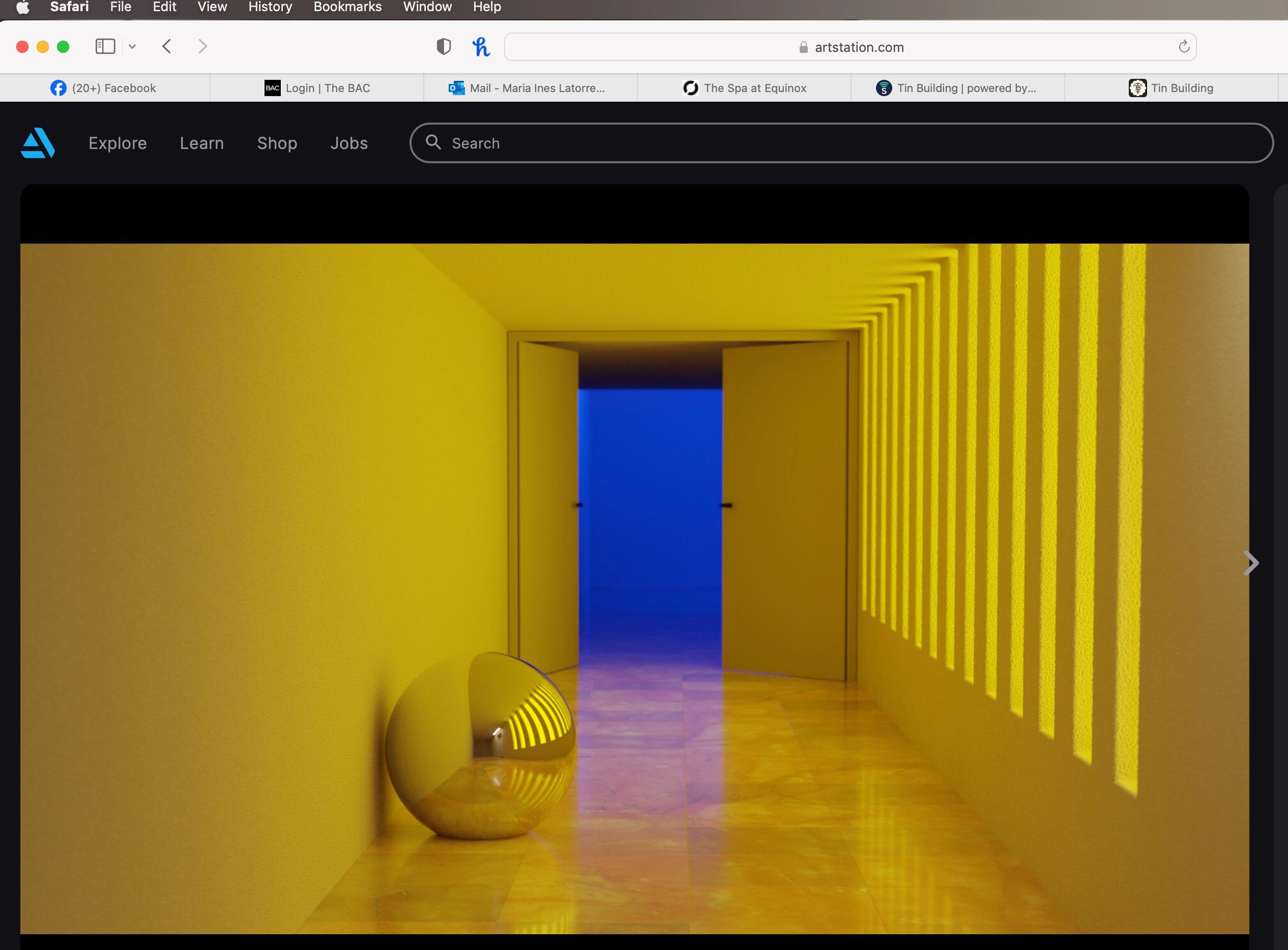Image resolution: width=1288 pixels, height=950 pixels.
Task: Click the ArtStation logo icon
Action: (x=38, y=142)
